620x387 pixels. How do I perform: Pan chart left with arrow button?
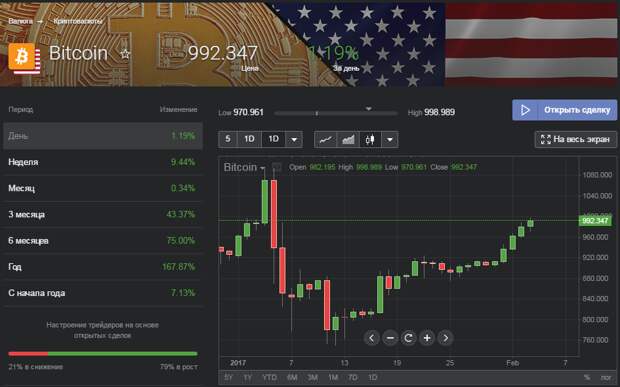tap(371, 338)
